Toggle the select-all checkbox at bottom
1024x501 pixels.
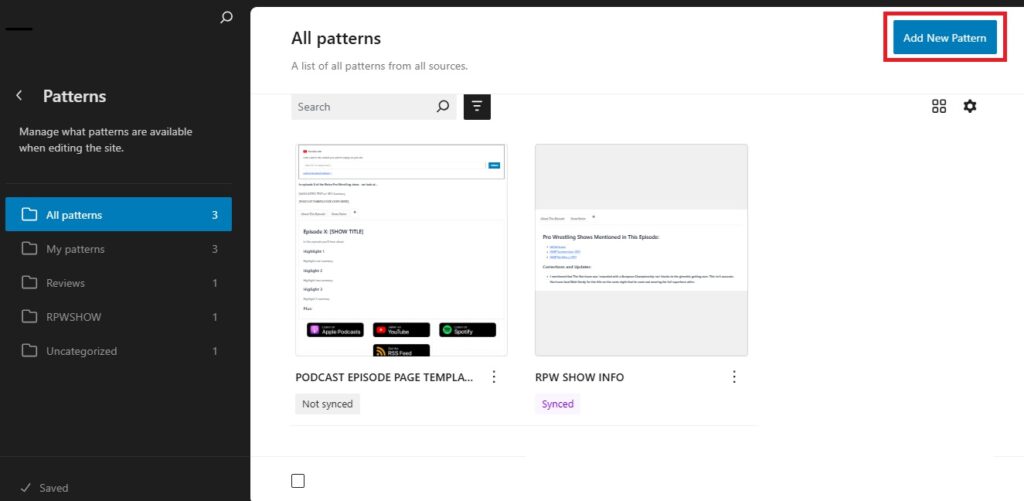click(298, 480)
